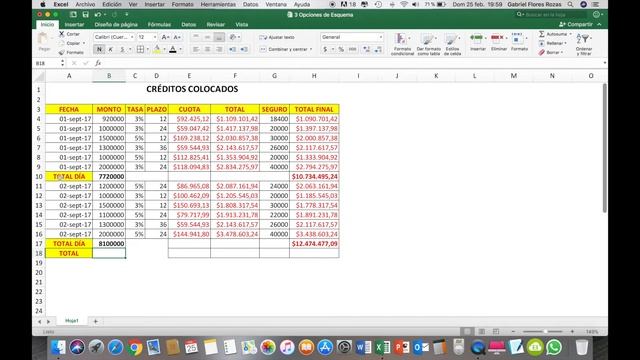The width and height of the screenshot is (640, 360).
Task: Toggle italic (K) formatting
Action: point(111,49)
